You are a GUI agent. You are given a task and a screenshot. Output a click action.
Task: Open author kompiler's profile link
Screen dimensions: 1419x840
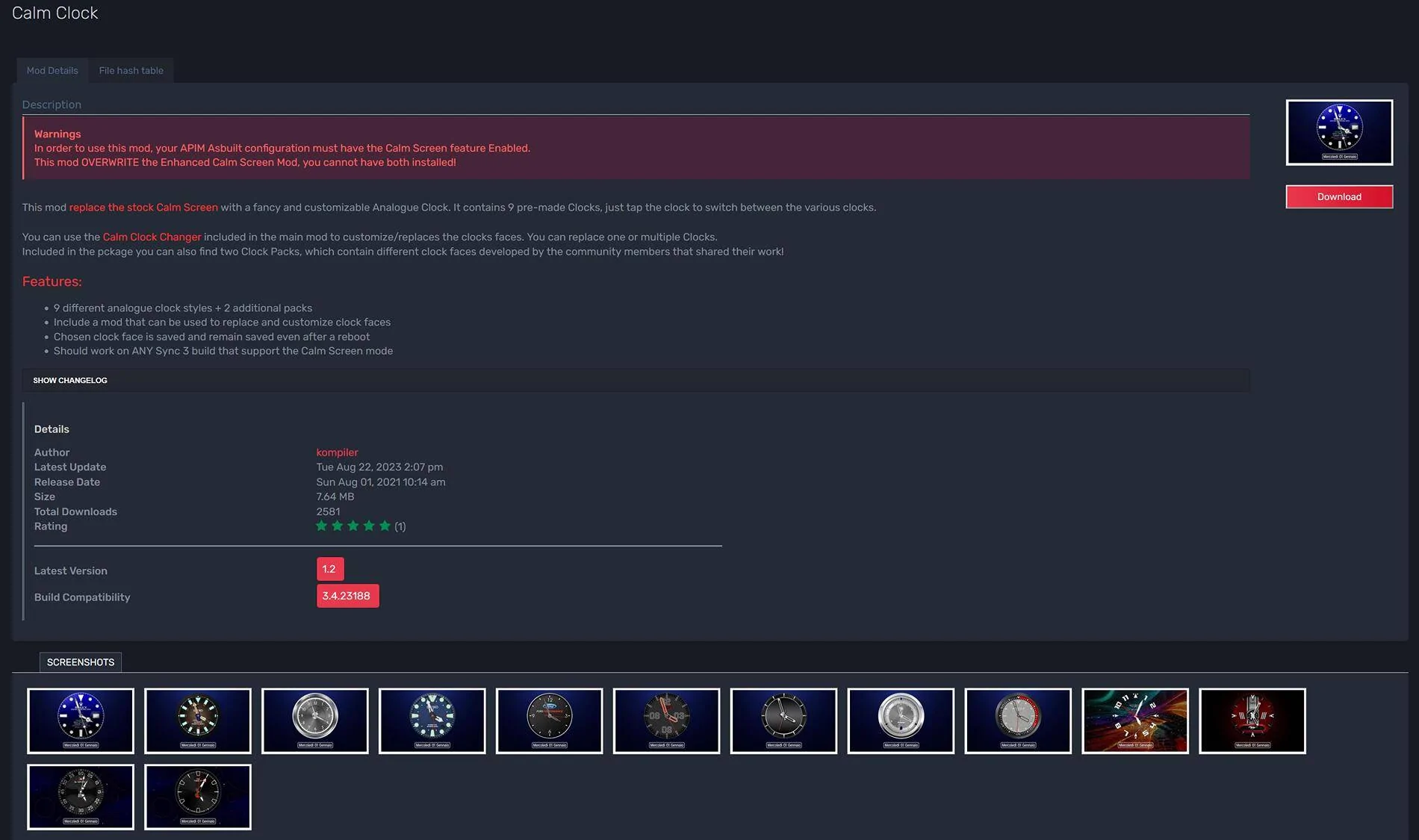337,452
